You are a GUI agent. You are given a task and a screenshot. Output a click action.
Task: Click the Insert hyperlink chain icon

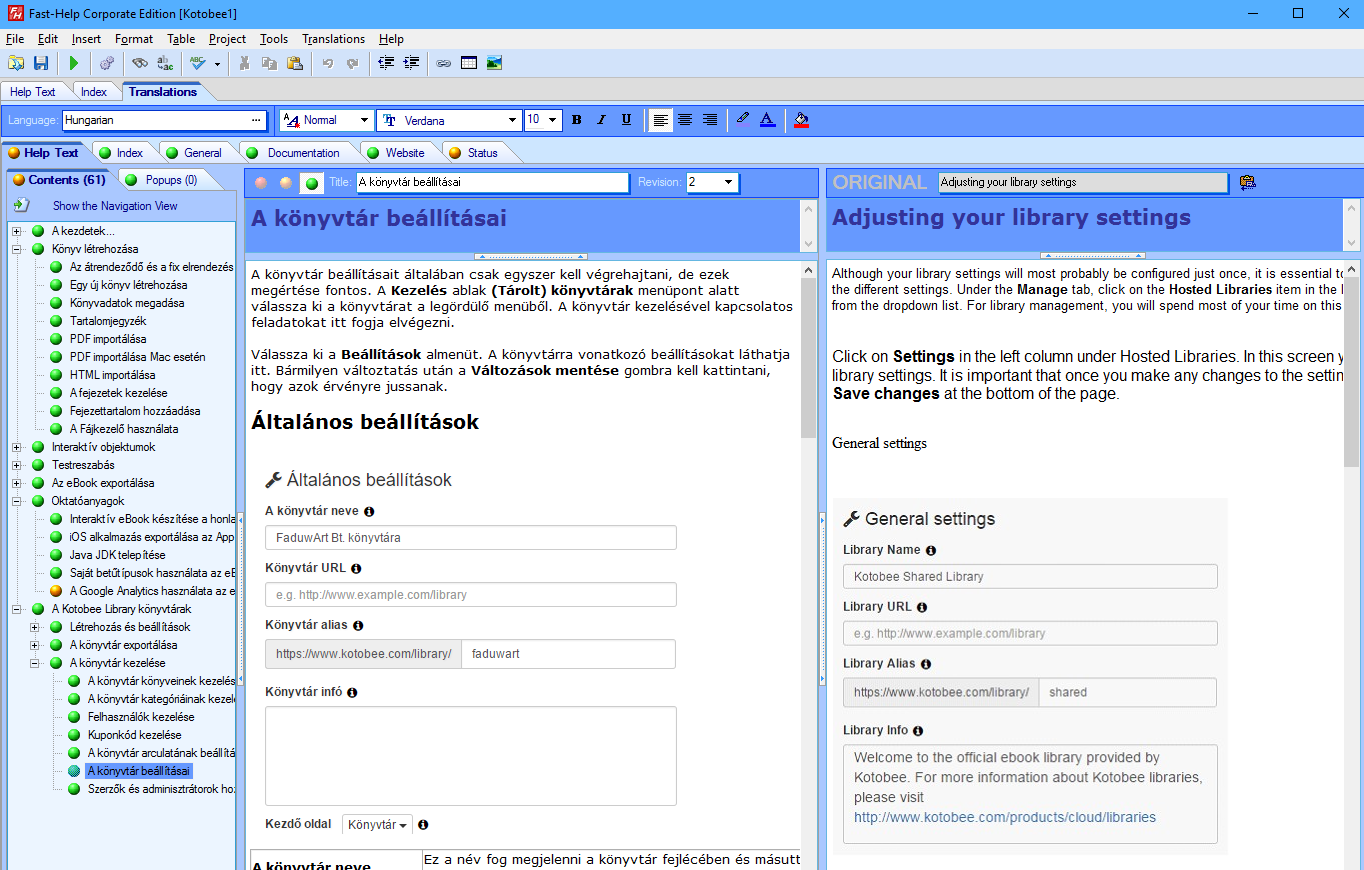point(444,63)
